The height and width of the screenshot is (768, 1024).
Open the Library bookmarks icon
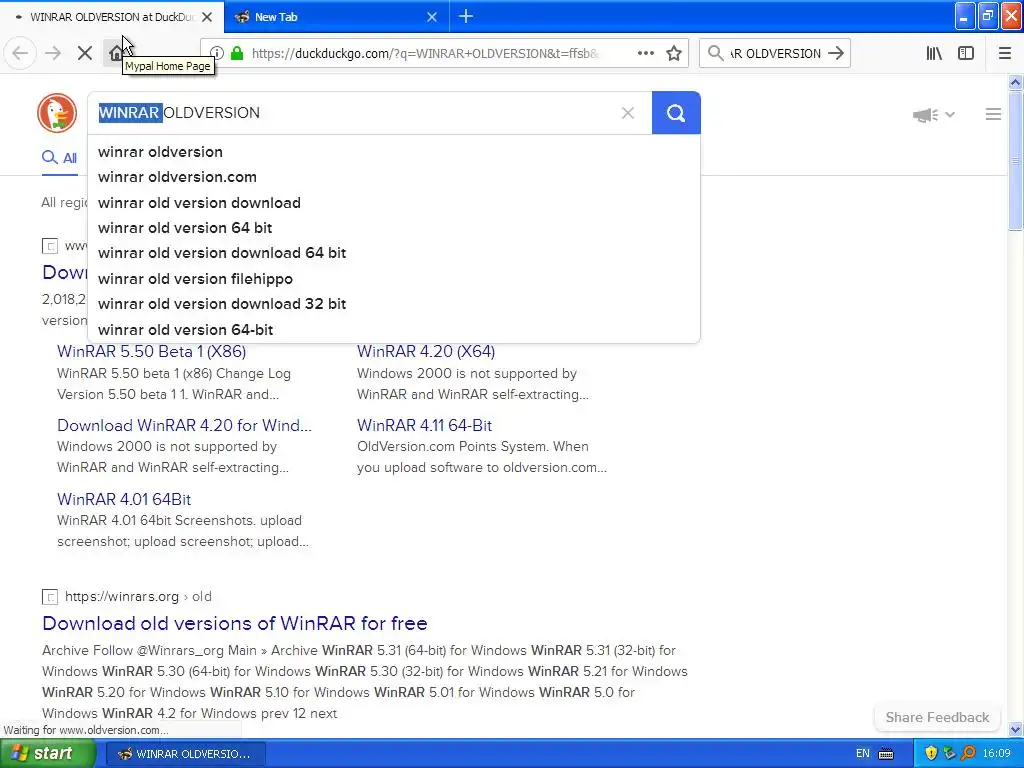(x=934, y=53)
